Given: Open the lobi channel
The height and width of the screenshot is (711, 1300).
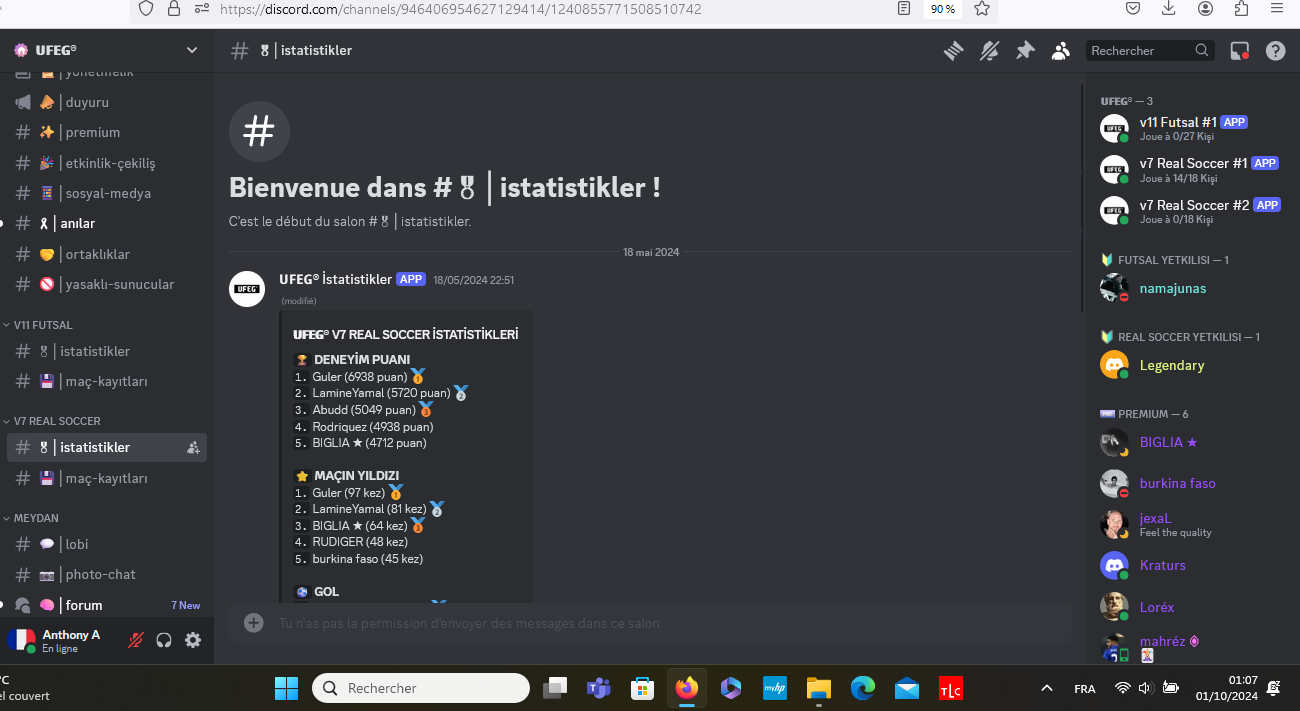Looking at the screenshot, I should [x=107, y=544].
